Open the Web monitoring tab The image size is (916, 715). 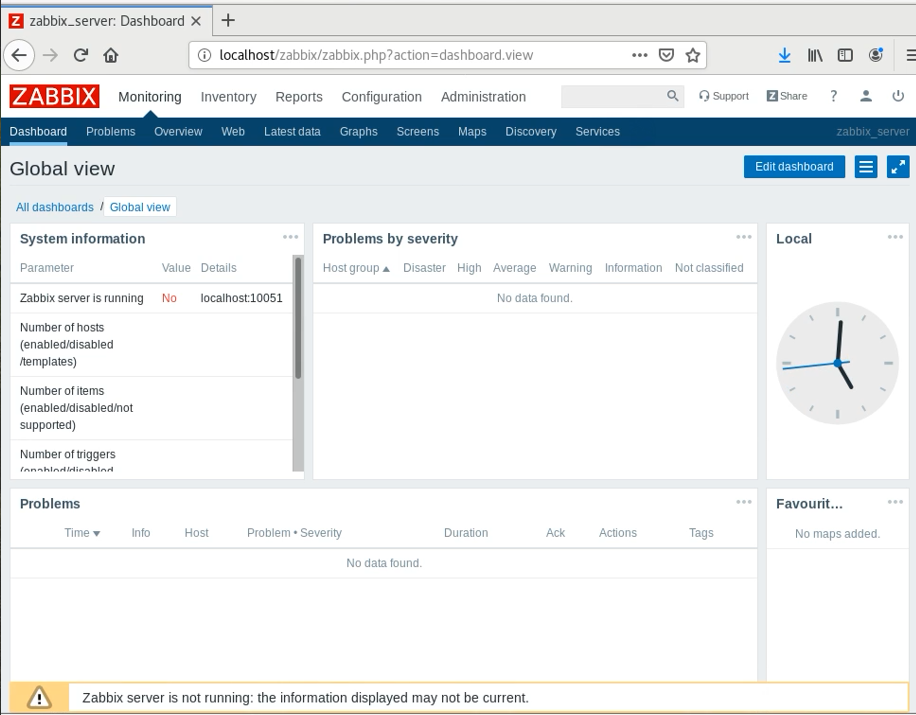point(233,131)
